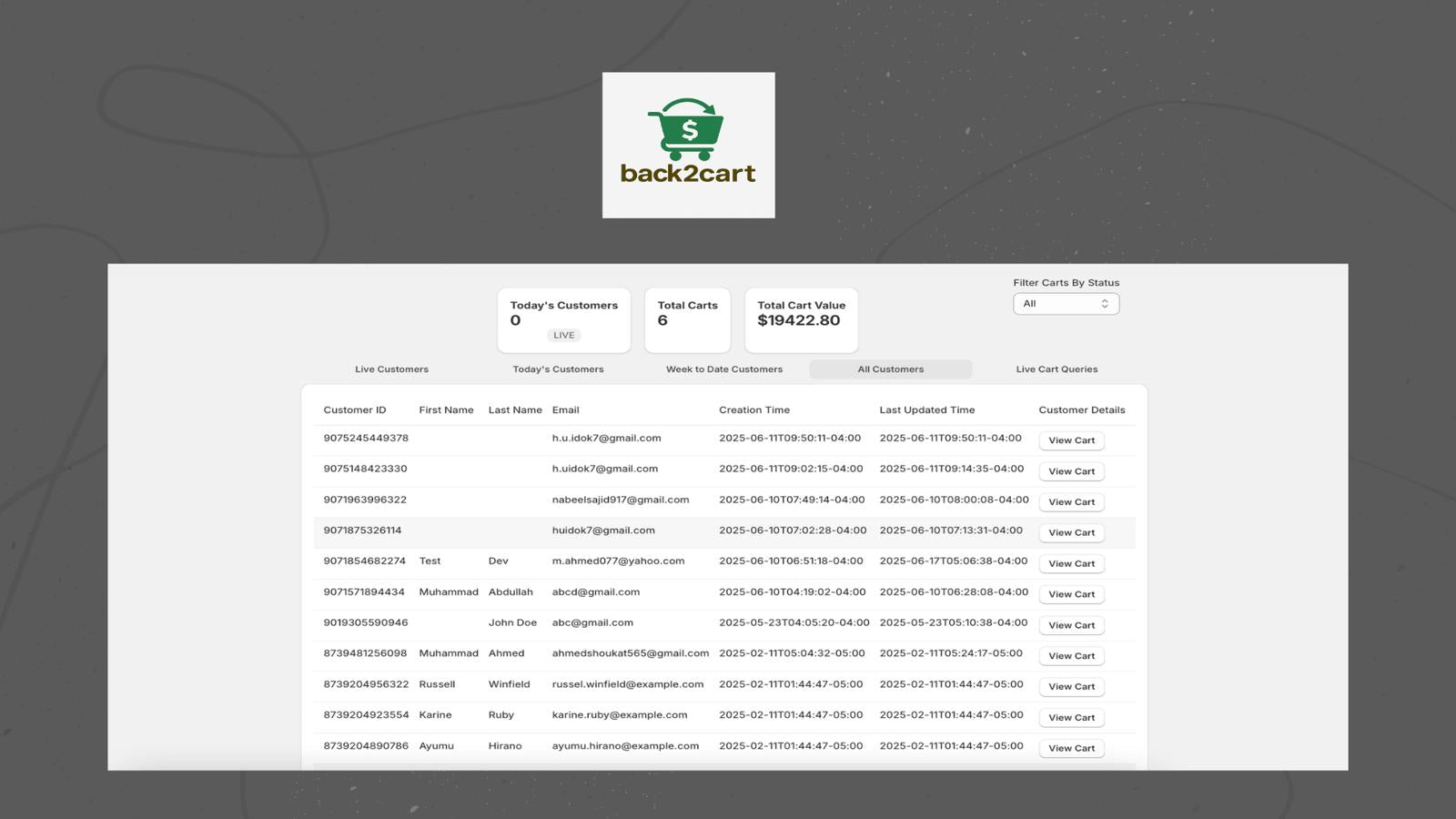Select last updated time 2025-06-10T08:00:08-04:00
This screenshot has height=819, width=1456.
coord(955,500)
